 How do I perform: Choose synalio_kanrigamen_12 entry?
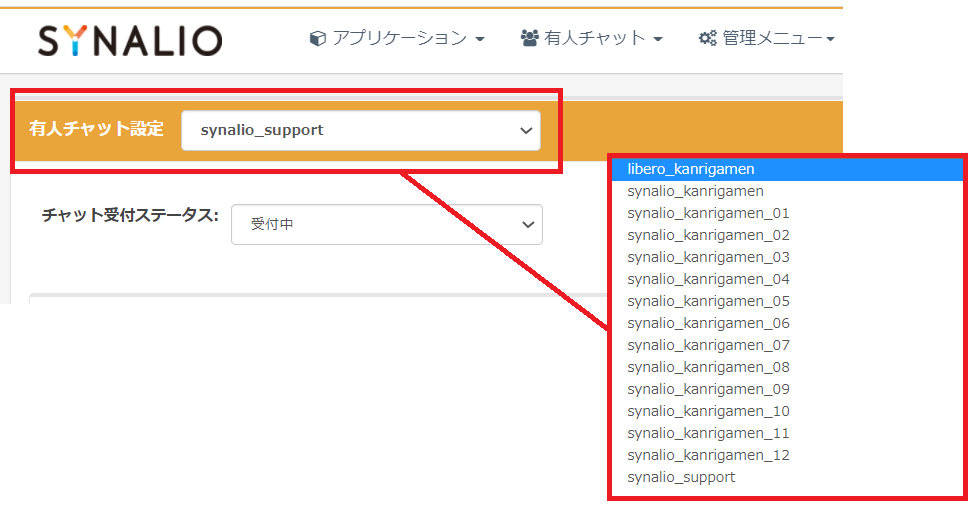coord(787,455)
